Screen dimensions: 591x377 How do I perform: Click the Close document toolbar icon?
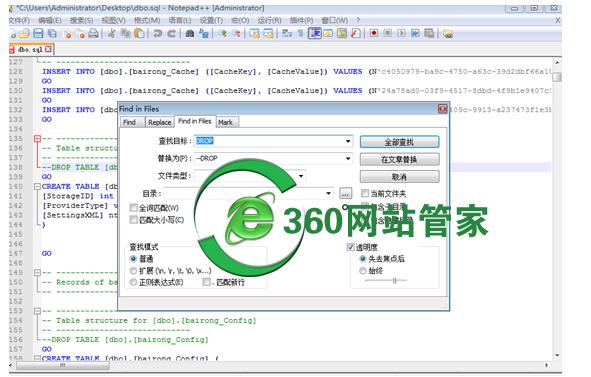tap(68, 34)
